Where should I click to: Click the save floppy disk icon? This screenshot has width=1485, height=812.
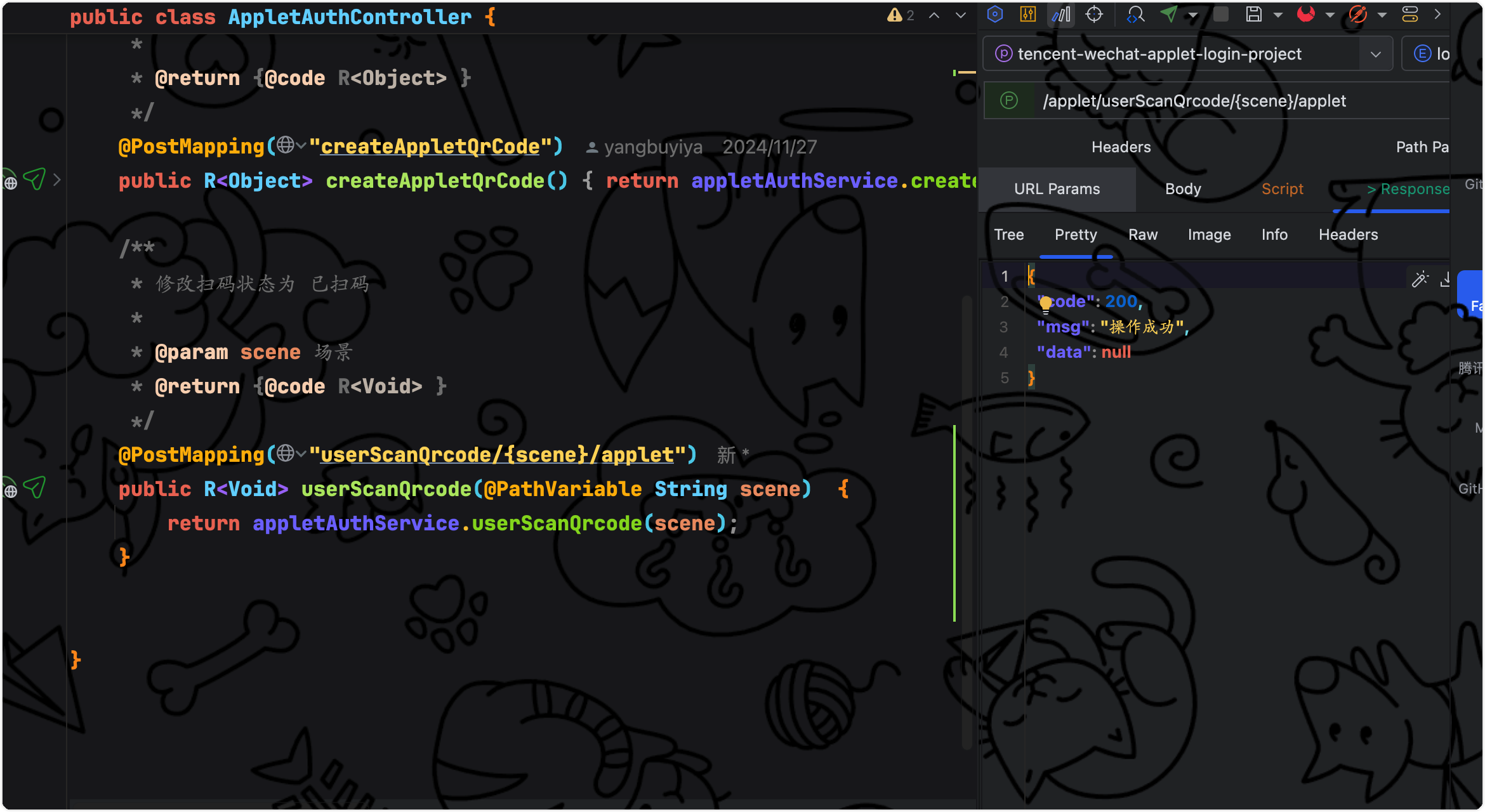coord(1253,14)
